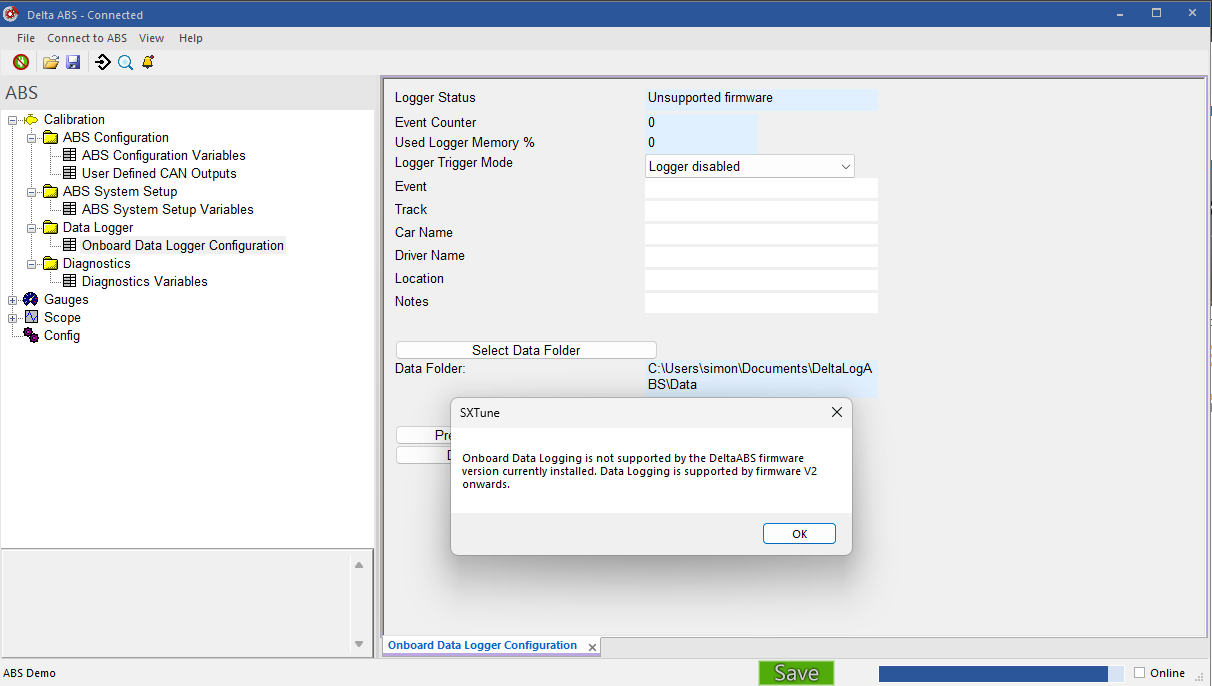Open the File menu

(x=26, y=38)
